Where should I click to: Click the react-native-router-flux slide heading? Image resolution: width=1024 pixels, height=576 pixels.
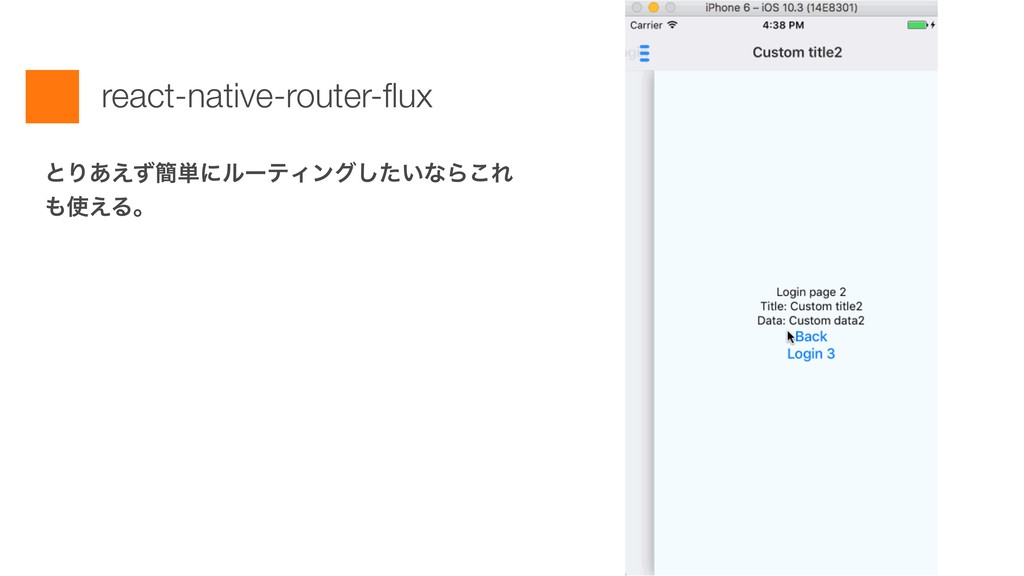[266, 96]
